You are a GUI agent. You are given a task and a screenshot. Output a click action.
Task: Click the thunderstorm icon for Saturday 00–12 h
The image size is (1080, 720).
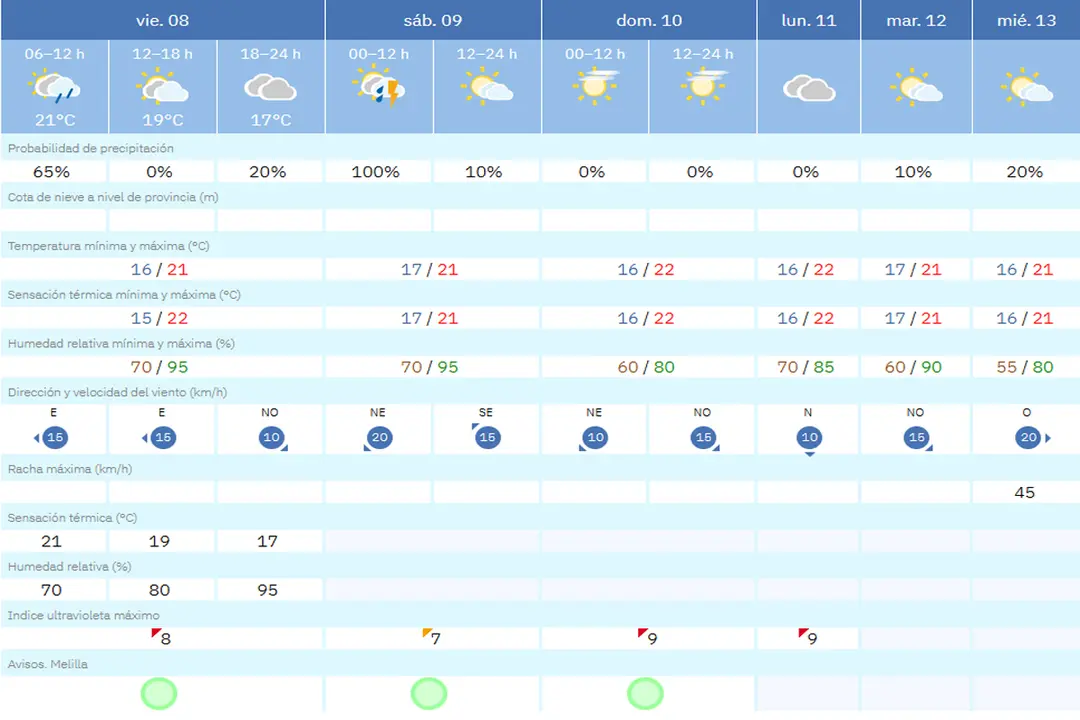pos(379,85)
